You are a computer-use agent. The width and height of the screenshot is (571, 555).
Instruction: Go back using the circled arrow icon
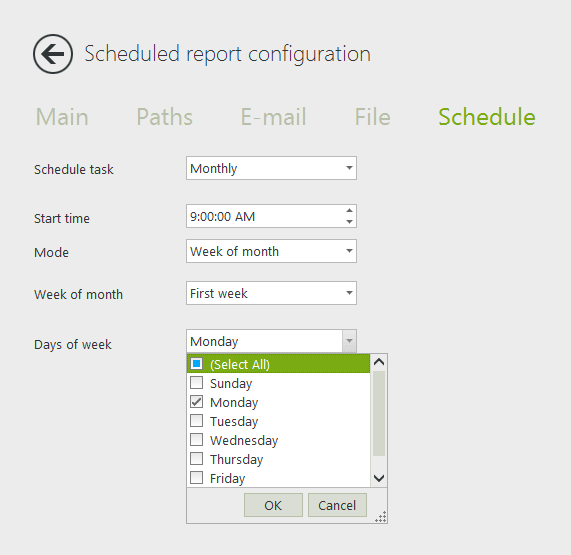pyautogui.click(x=53, y=54)
